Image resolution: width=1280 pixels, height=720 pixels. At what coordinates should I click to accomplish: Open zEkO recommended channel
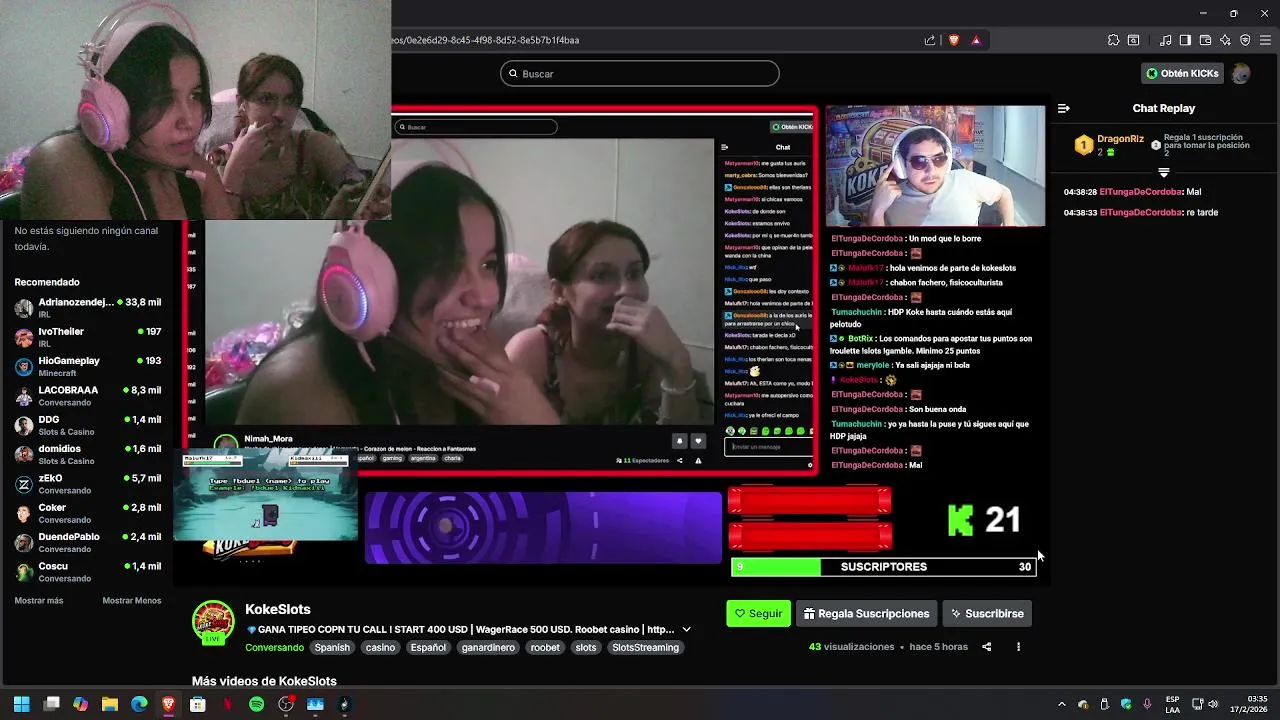pos(87,484)
